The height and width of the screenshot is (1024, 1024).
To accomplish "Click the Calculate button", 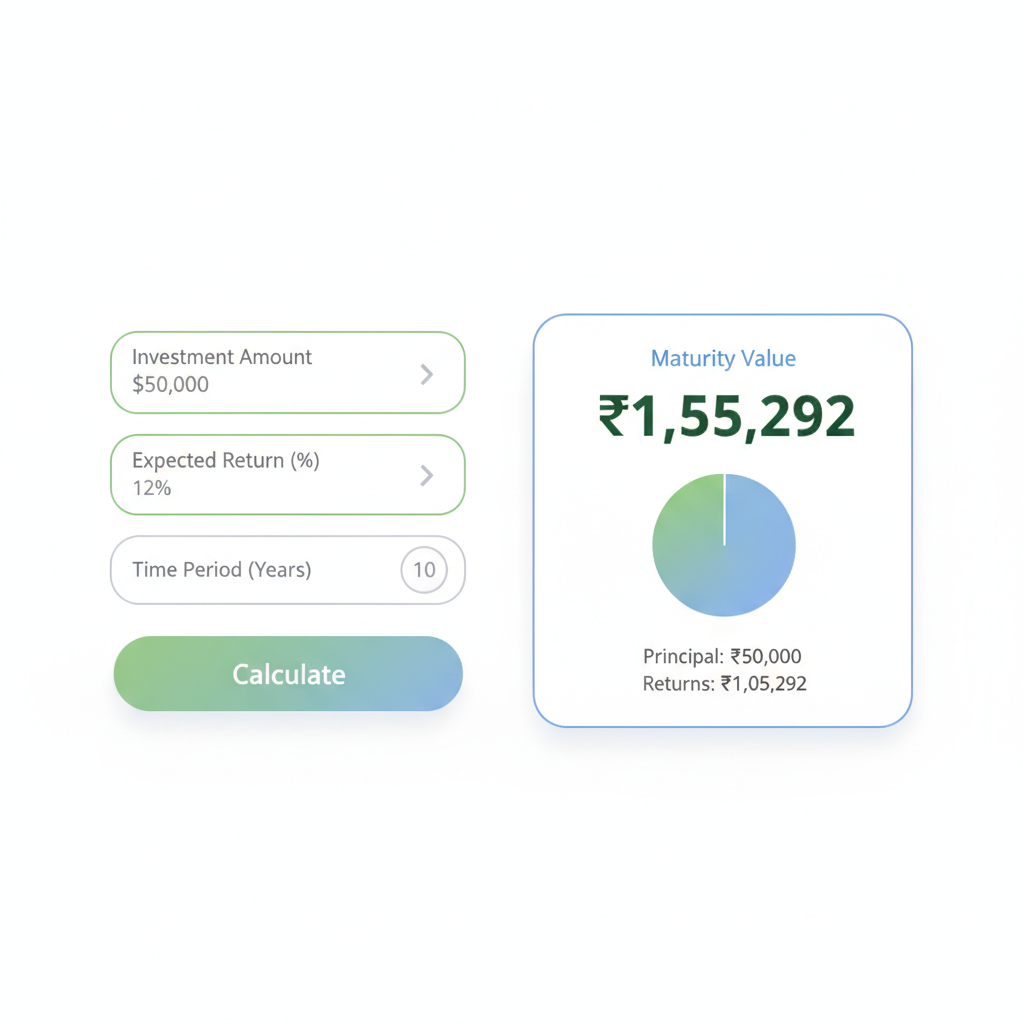I will (287, 674).
